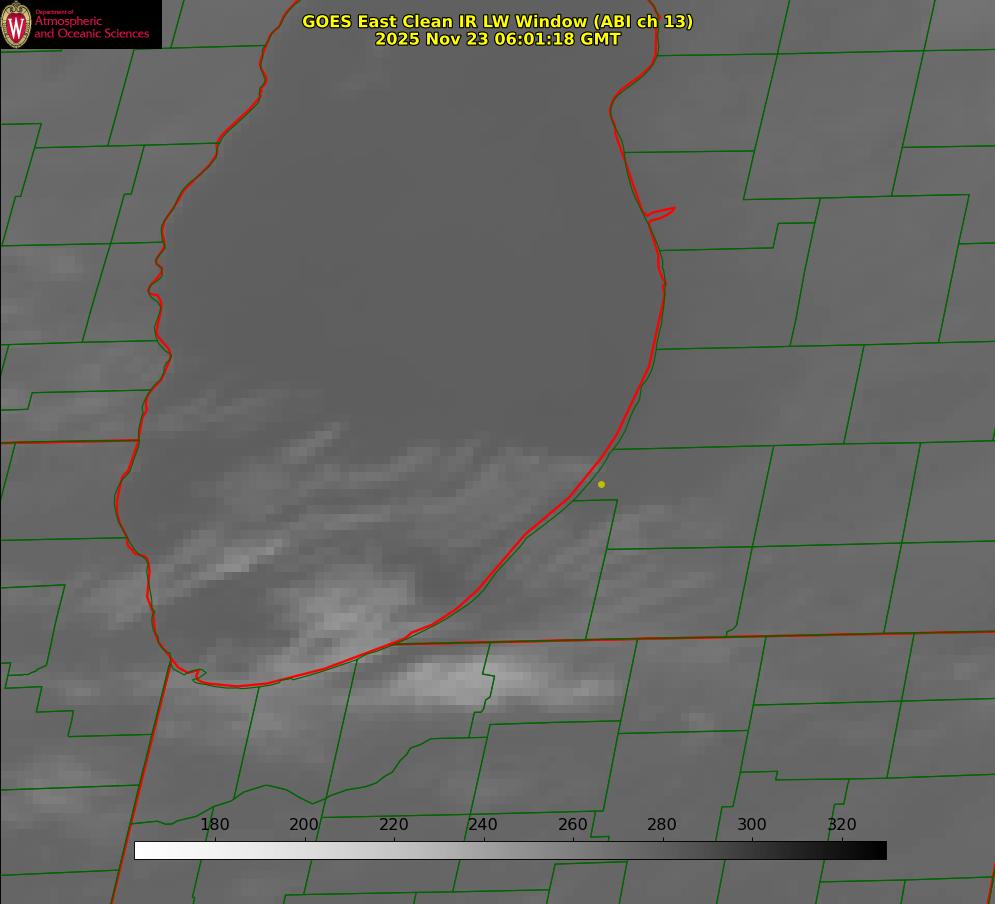995x904 pixels.
Task: Pick the 260 colorbar tick label
Action: coord(572,824)
